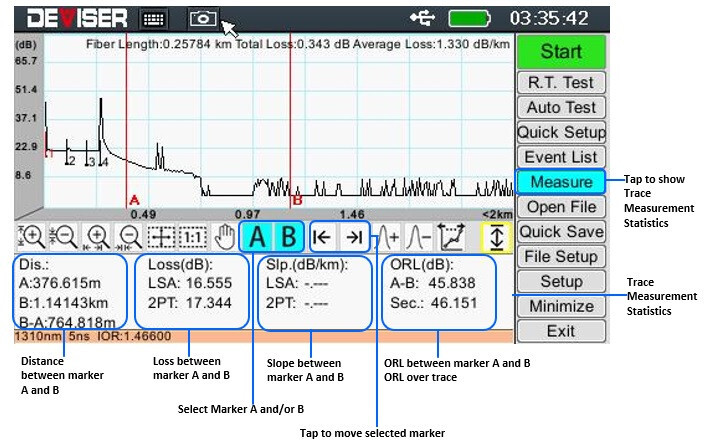Image resolution: width=705 pixels, height=442 pixels.
Task: Click the LSA: 16.555 loss value
Action: pos(190,283)
